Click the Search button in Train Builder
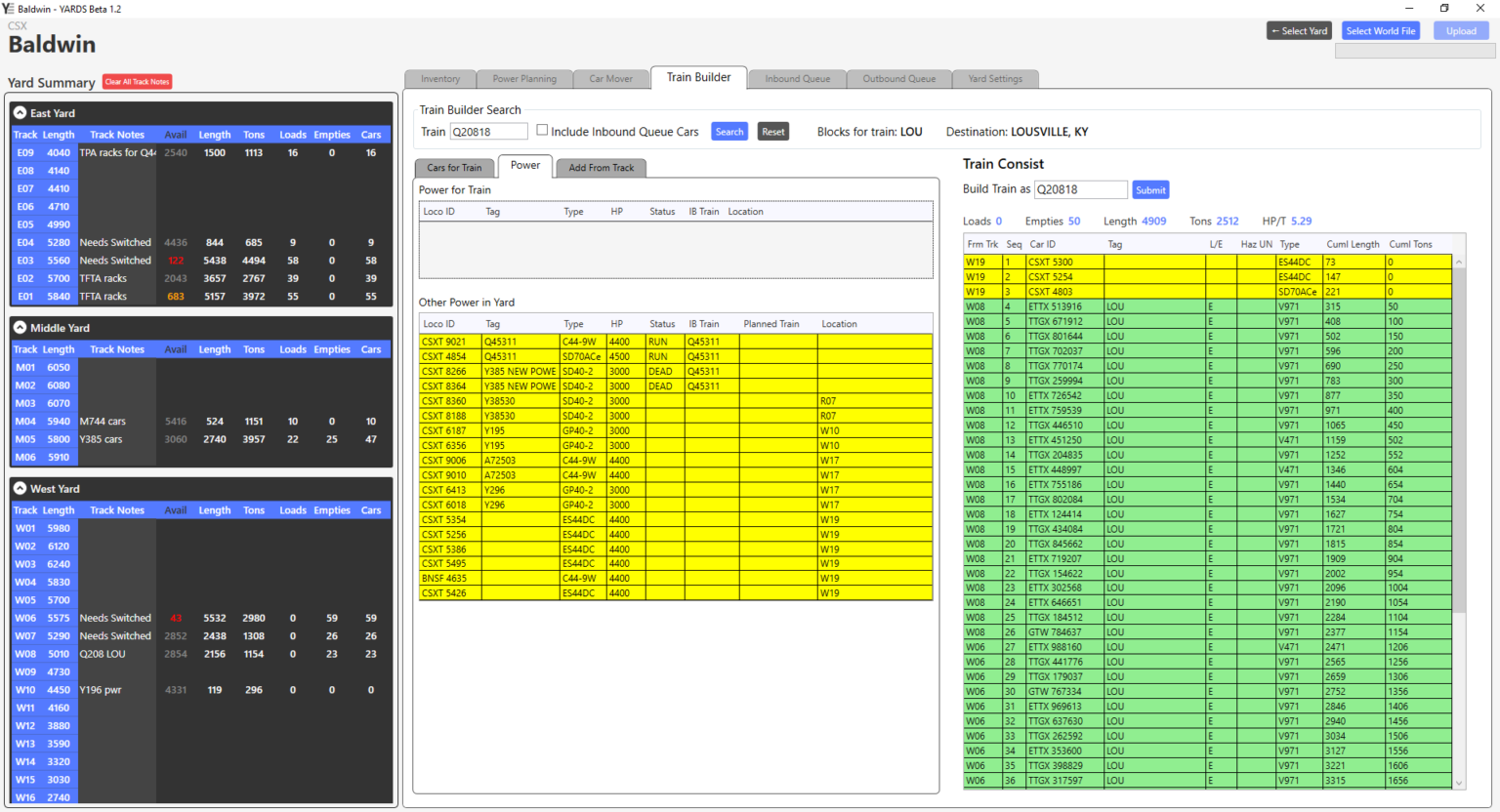The width and height of the screenshot is (1500, 812). coord(729,131)
